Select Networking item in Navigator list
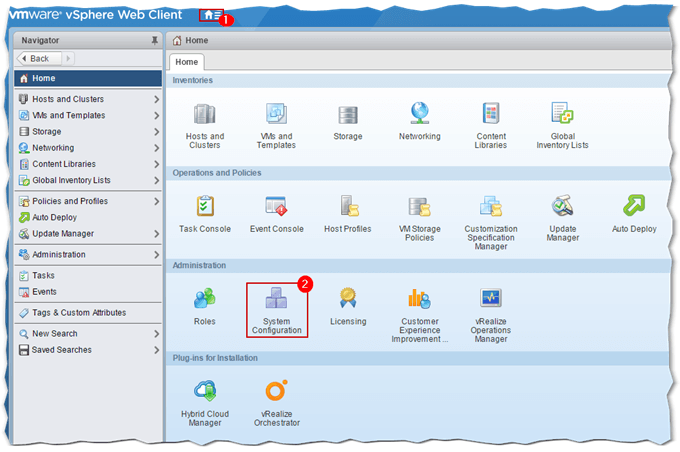The height and width of the screenshot is (452, 680). 88,148
